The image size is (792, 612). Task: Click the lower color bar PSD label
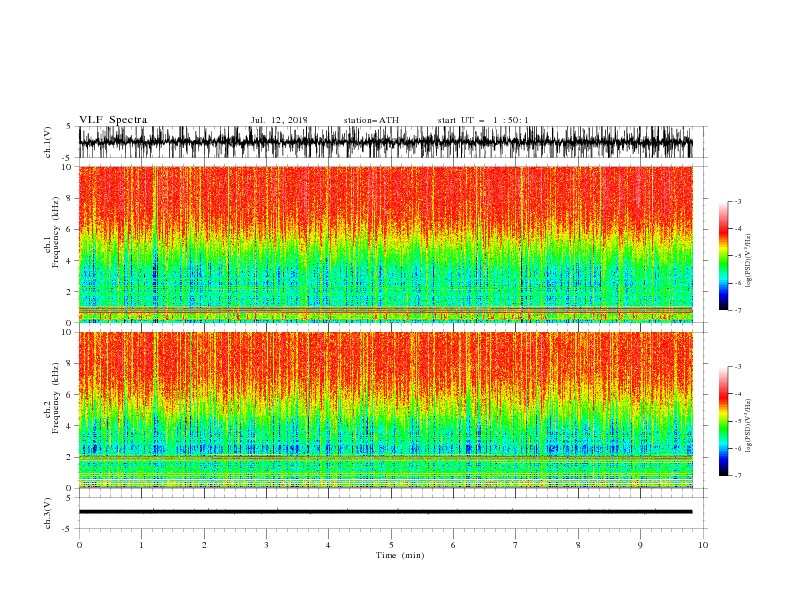749,425
